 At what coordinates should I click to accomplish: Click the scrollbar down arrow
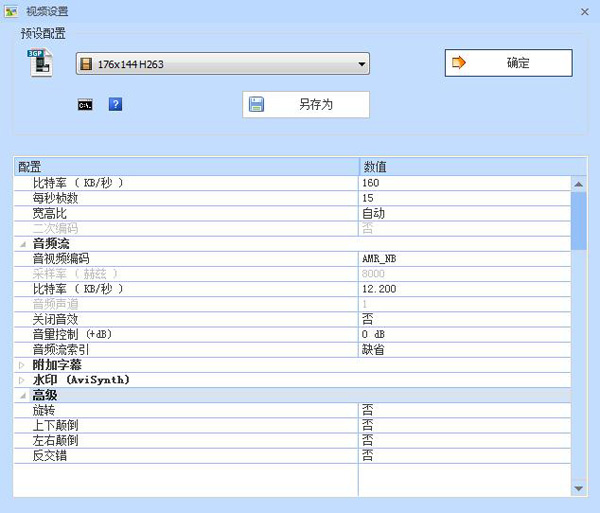click(579, 488)
